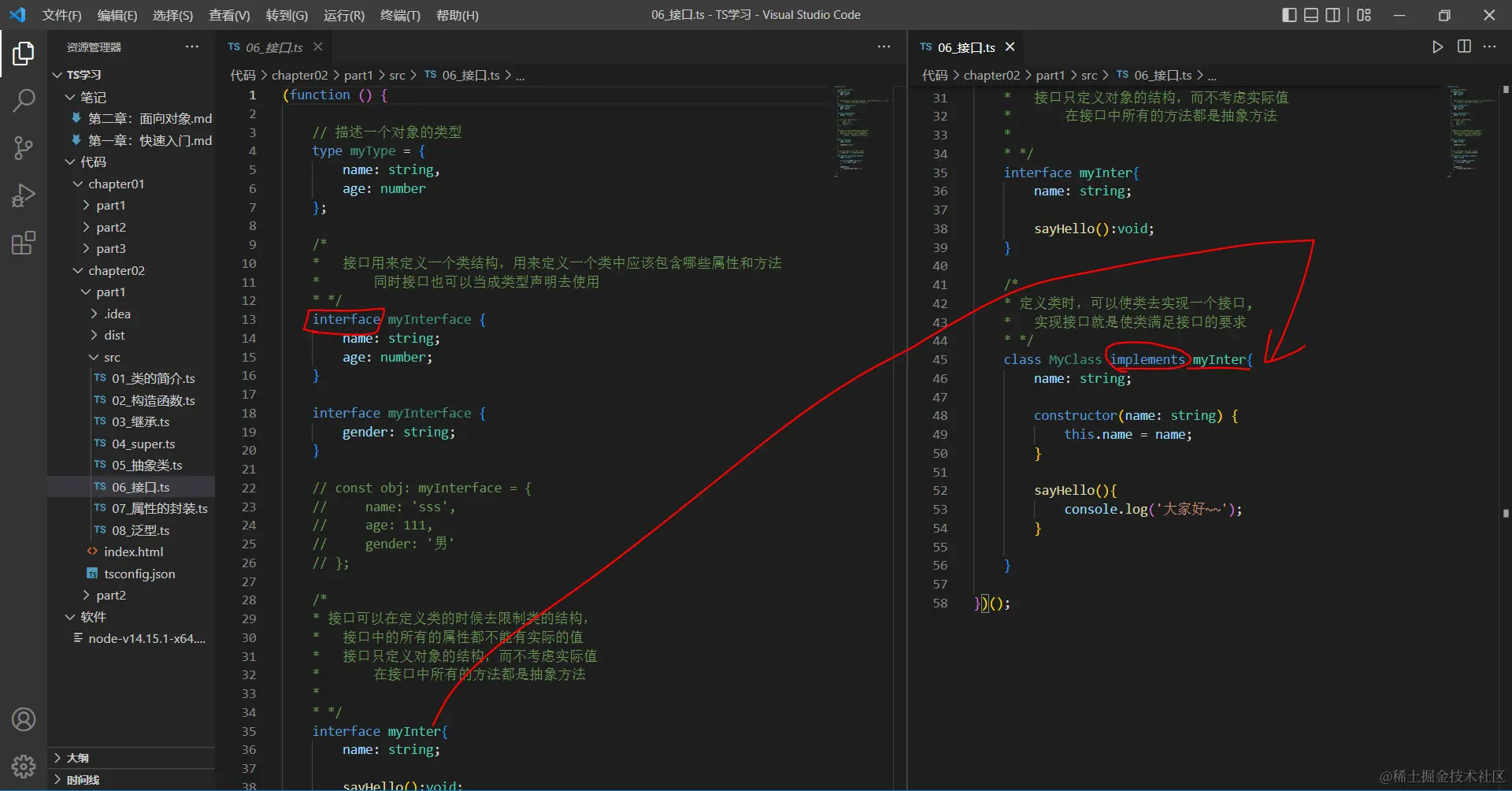
Task: Click the right editor minimap
Action: click(1472, 130)
